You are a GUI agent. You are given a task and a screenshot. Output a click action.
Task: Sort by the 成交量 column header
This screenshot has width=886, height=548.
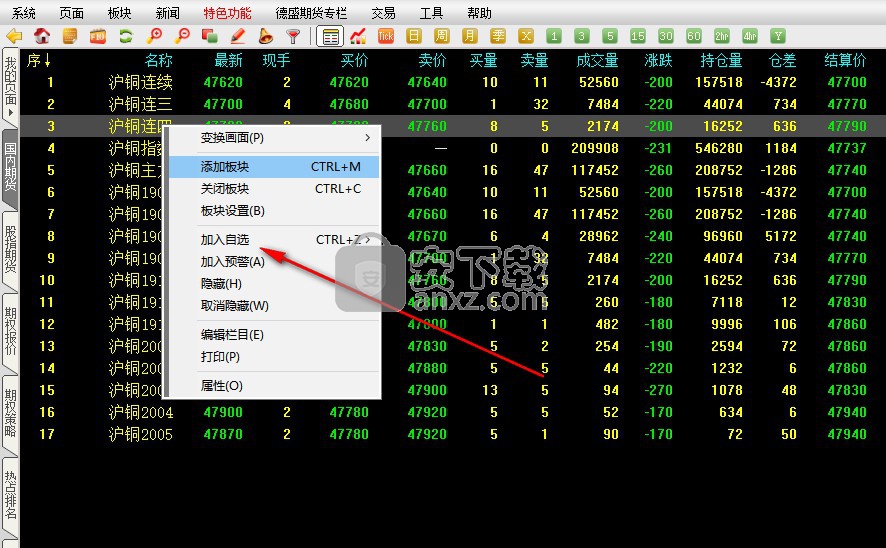[x=597, y=61]
